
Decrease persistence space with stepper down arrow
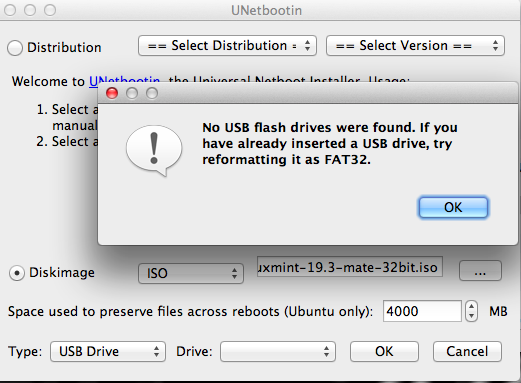471,316
